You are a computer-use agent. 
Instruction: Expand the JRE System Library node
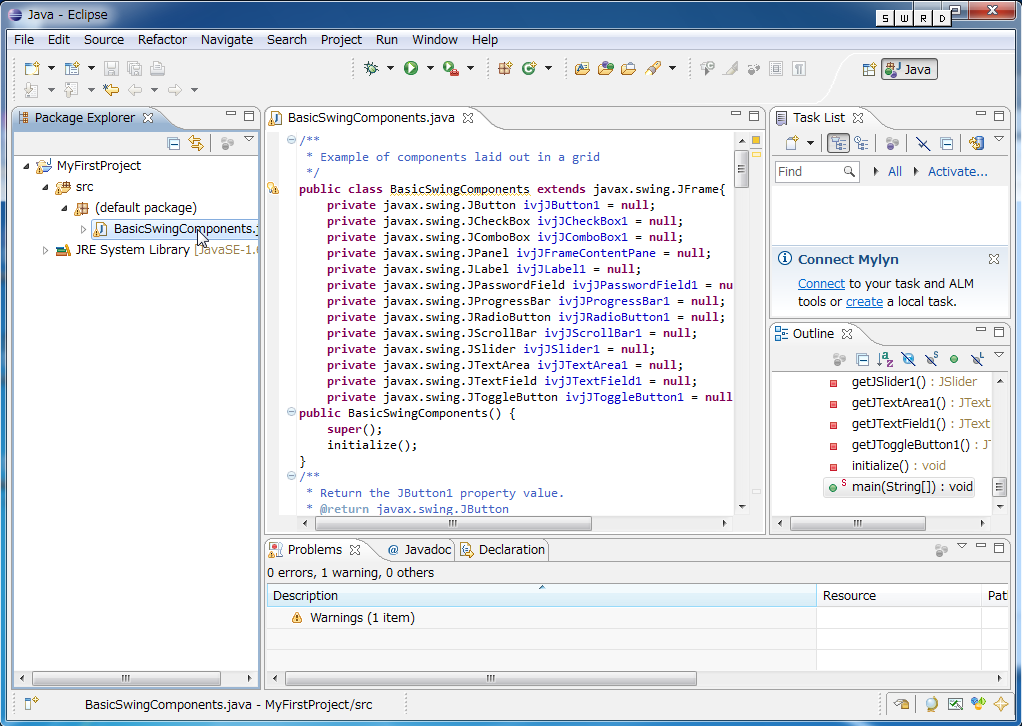tap(46, 250)
